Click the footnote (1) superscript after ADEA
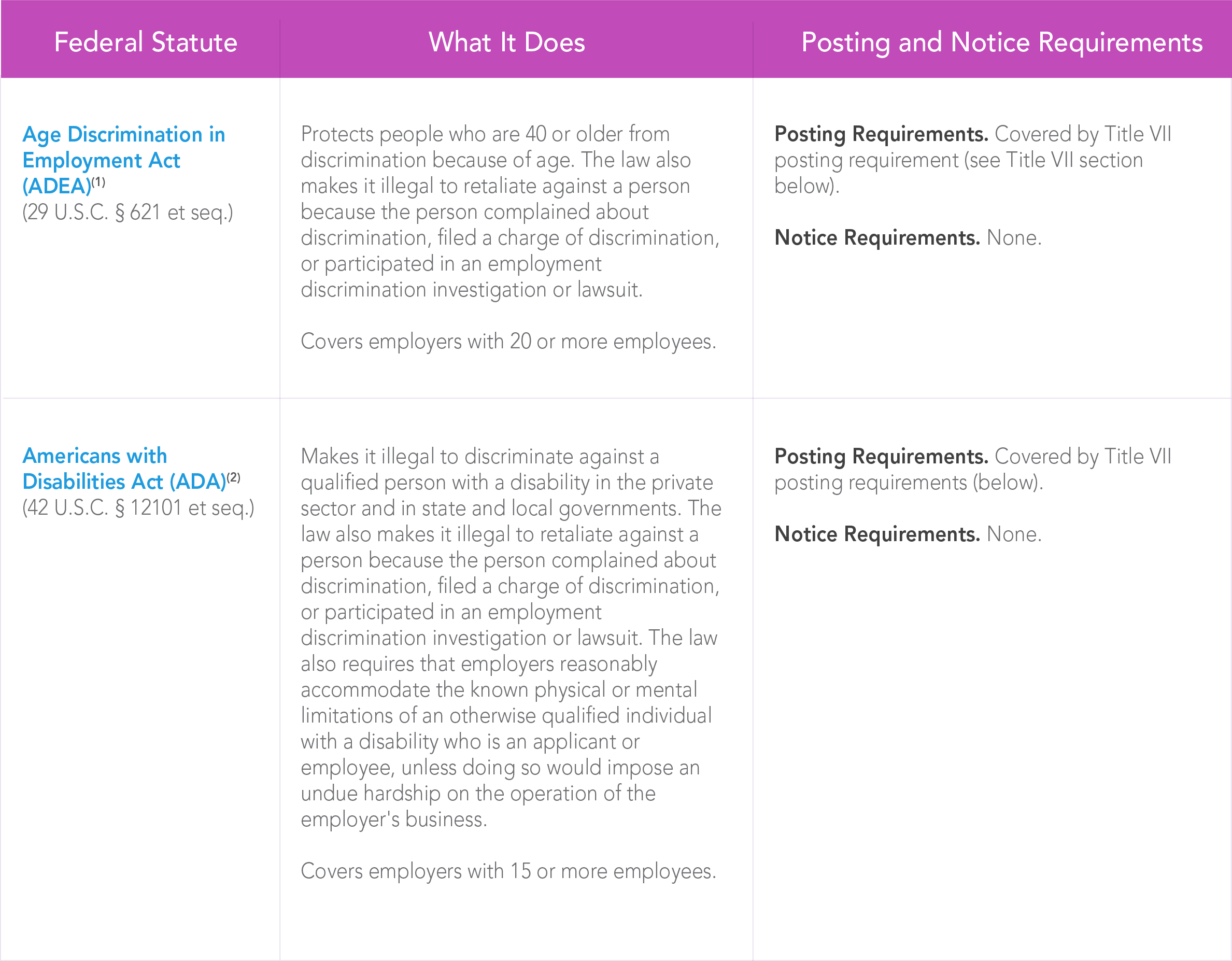This screenshot has width=1232, height=961. pyautogui.click(x=98, y=182)
